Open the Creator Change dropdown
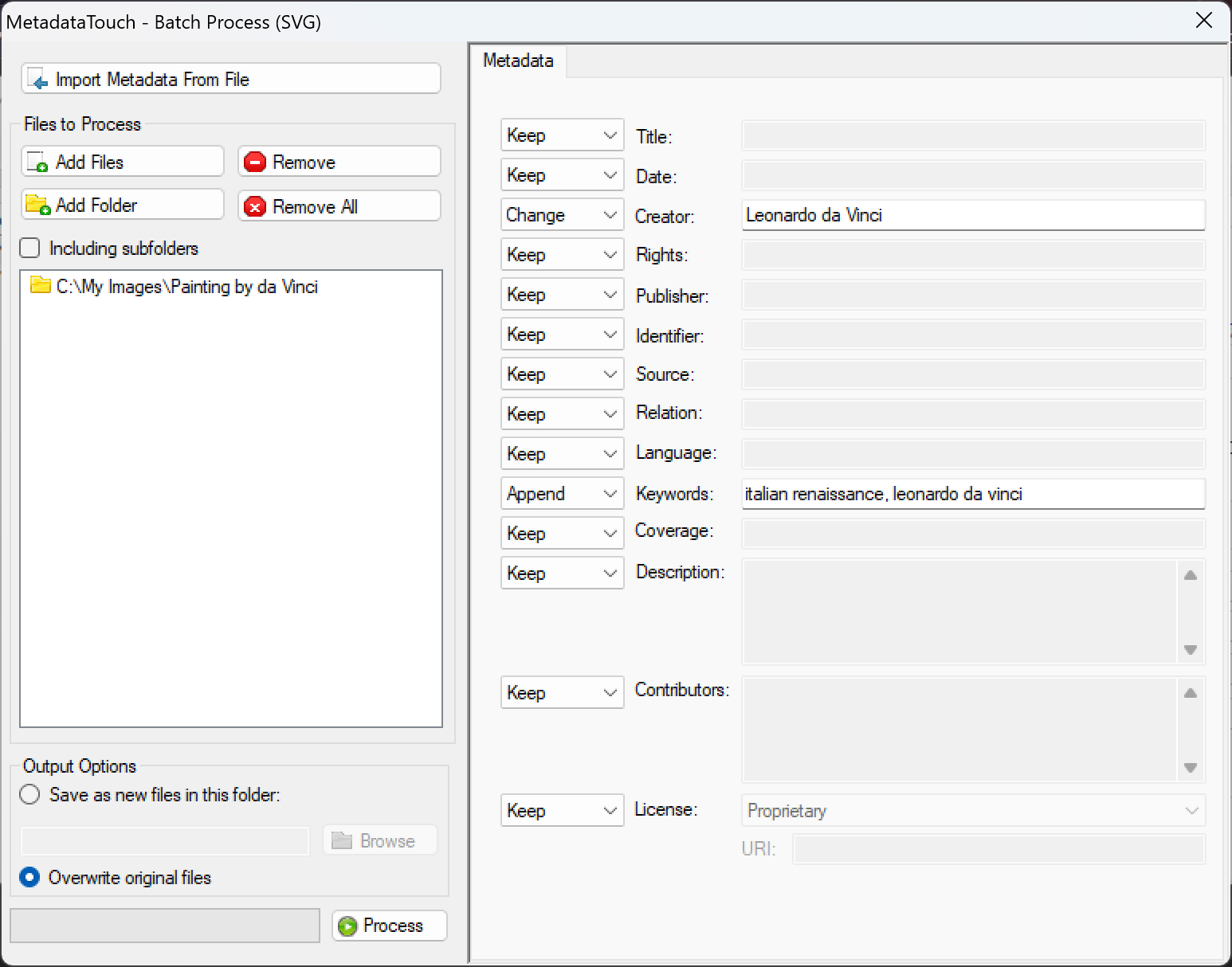 [562, 215]
